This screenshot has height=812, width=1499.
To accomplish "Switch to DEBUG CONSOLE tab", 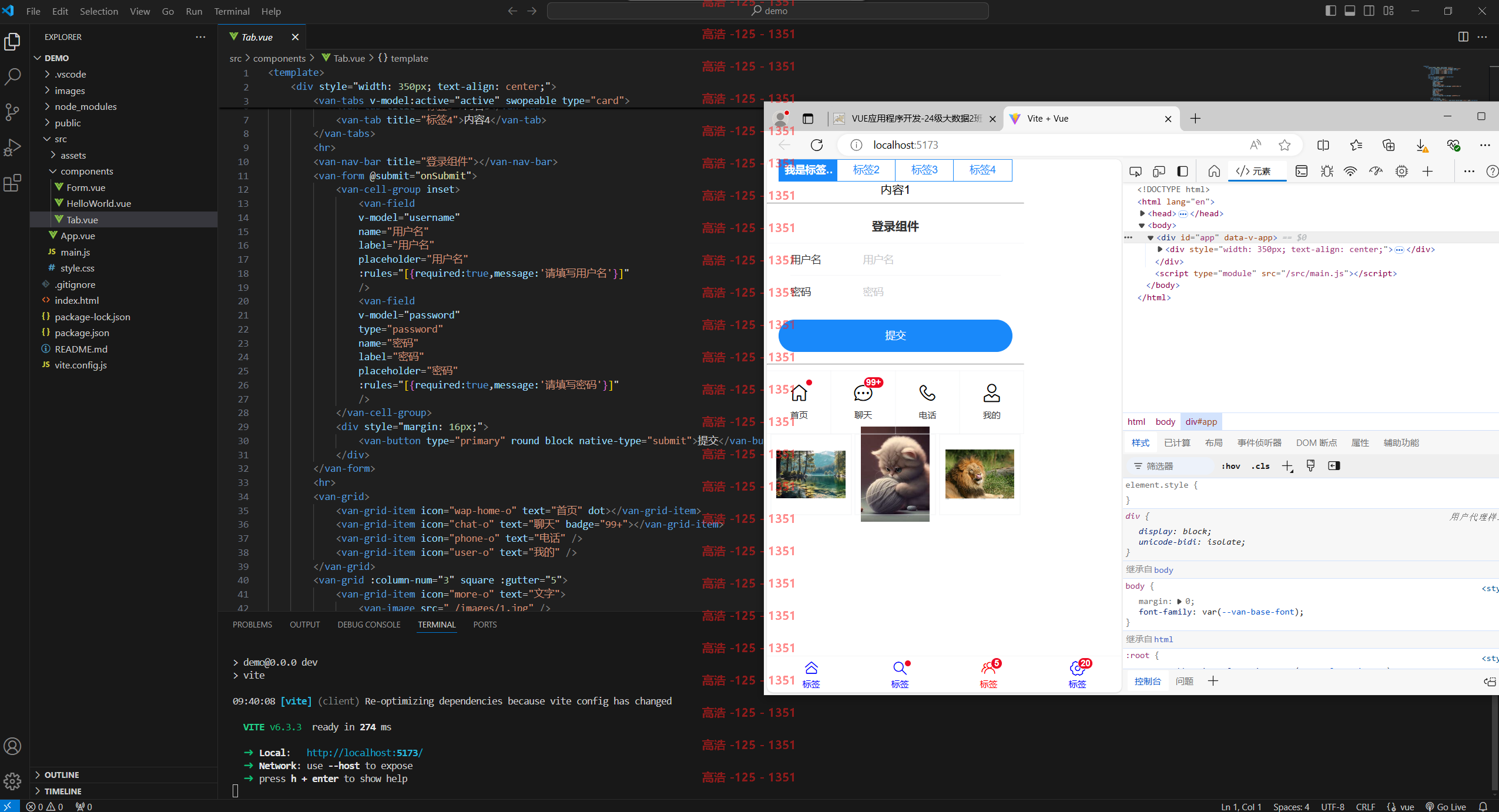I will pos(369,625).
